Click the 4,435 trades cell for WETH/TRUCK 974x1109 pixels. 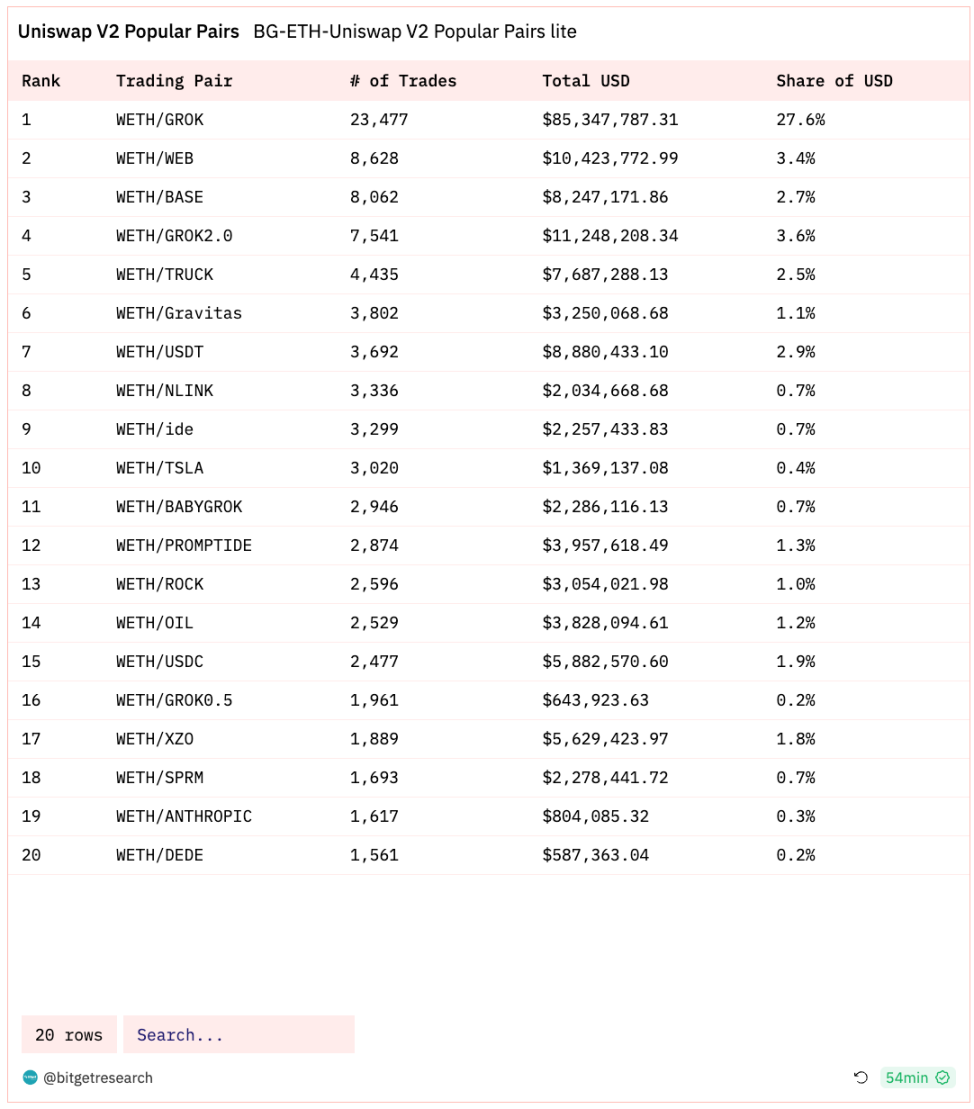[374, 275]
